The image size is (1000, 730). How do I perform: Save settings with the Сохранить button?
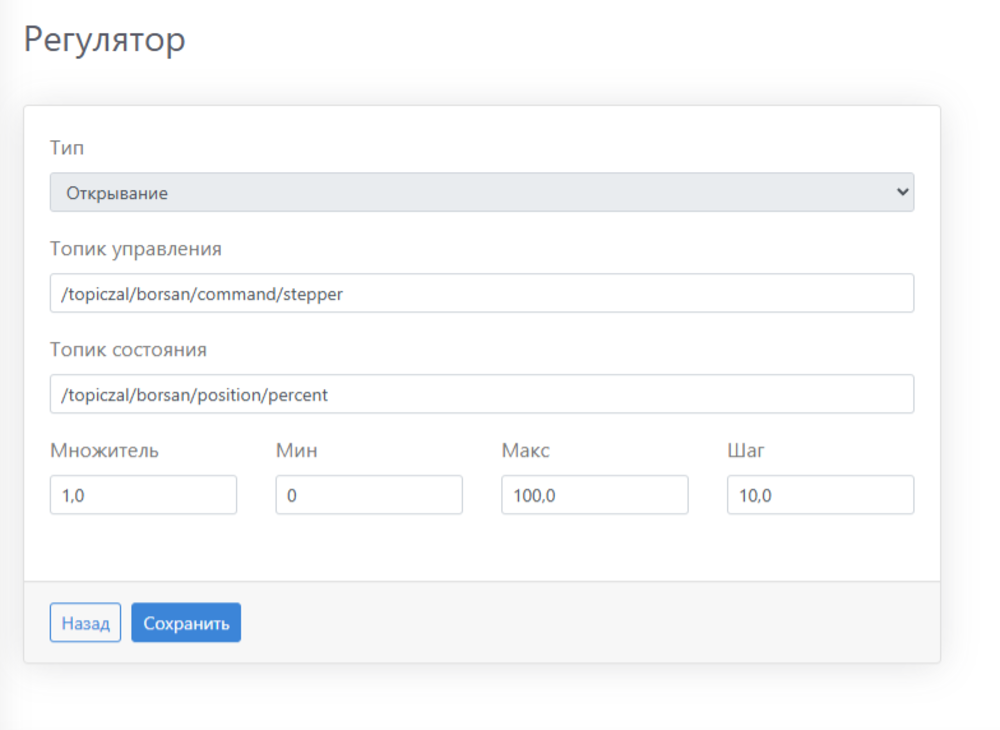point(186,622)
